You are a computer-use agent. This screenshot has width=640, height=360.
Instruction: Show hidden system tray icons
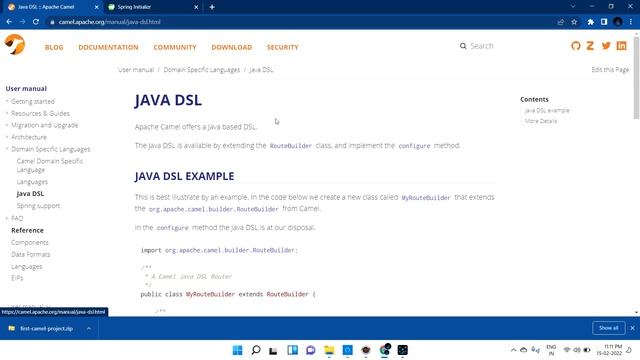(513, 350)
